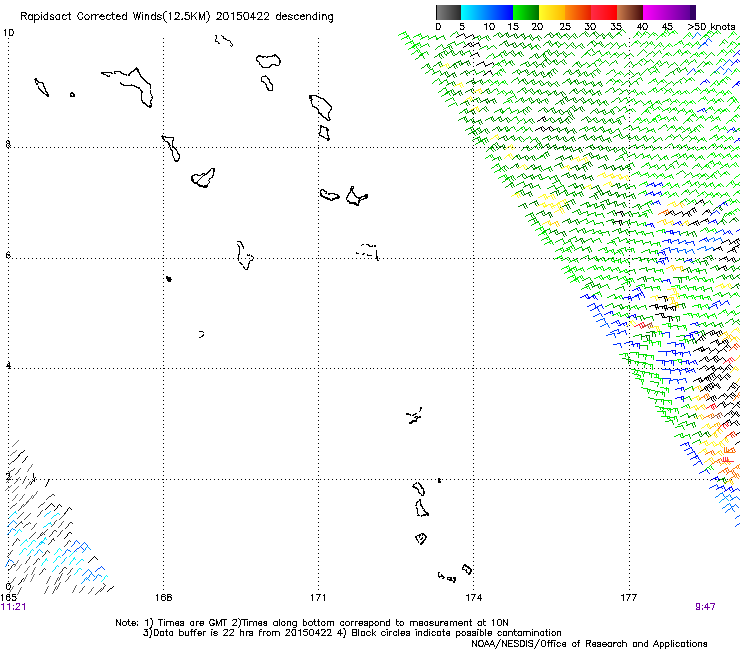Select the "177" longitude axis label
Screen dimensions: 740x650
(629, 598)
